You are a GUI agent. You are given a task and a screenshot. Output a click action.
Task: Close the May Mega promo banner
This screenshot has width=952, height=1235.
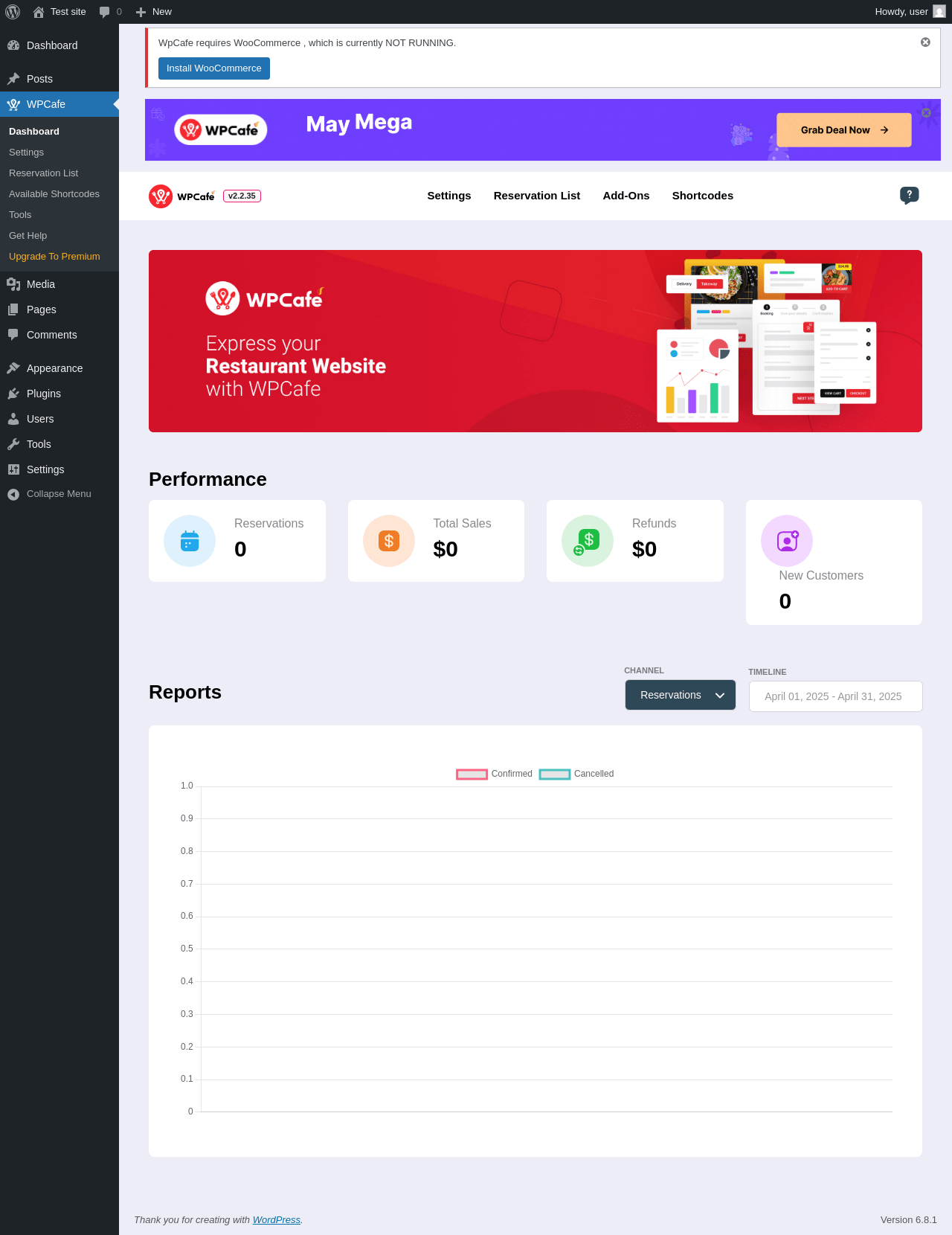(x=926, y=113)
